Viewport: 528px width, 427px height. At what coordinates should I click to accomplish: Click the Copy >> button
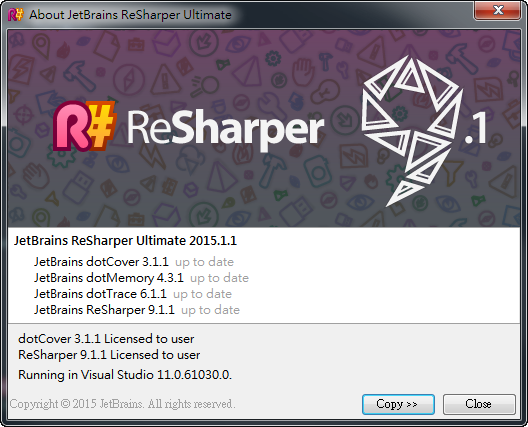398,404
